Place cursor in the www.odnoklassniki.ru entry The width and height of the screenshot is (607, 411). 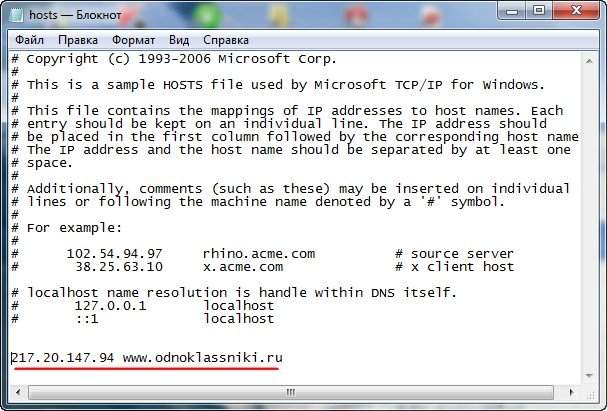(202, 358)
